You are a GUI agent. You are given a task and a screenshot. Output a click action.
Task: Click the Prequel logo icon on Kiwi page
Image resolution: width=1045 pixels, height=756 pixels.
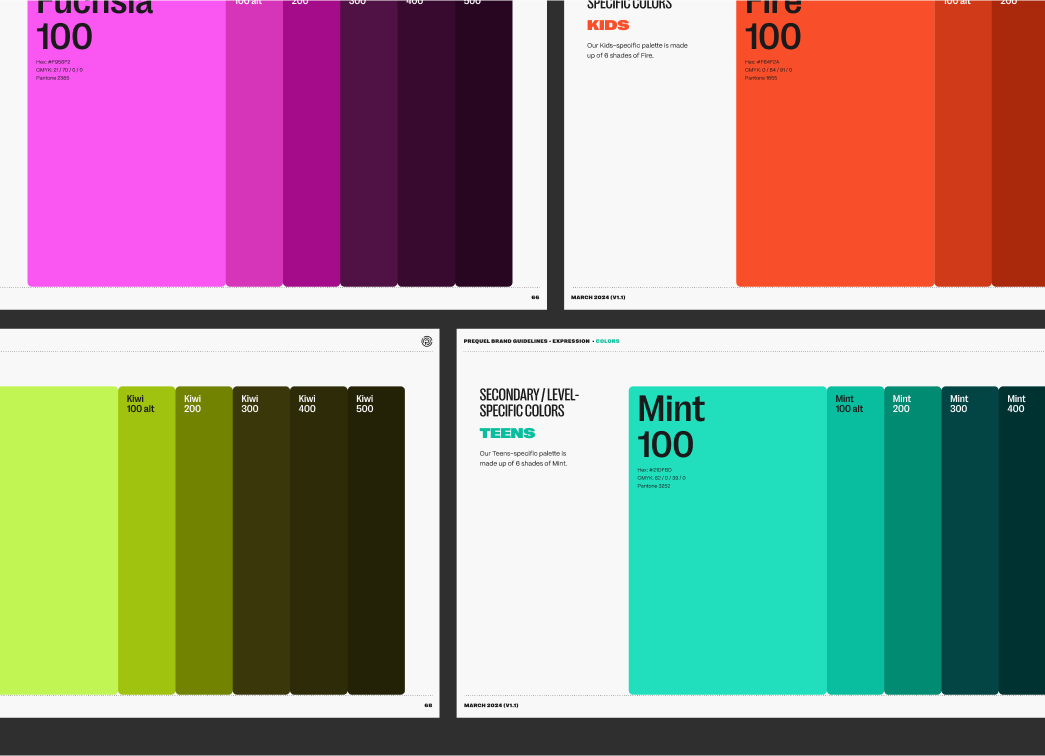tap(427, 341)
